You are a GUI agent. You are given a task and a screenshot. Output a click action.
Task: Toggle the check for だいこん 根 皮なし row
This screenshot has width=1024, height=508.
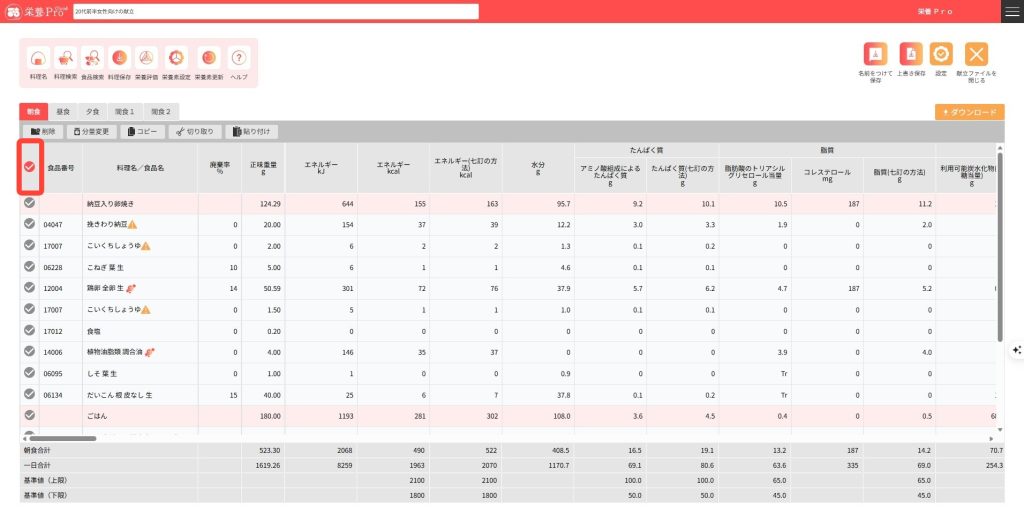[x=29, y=394]
